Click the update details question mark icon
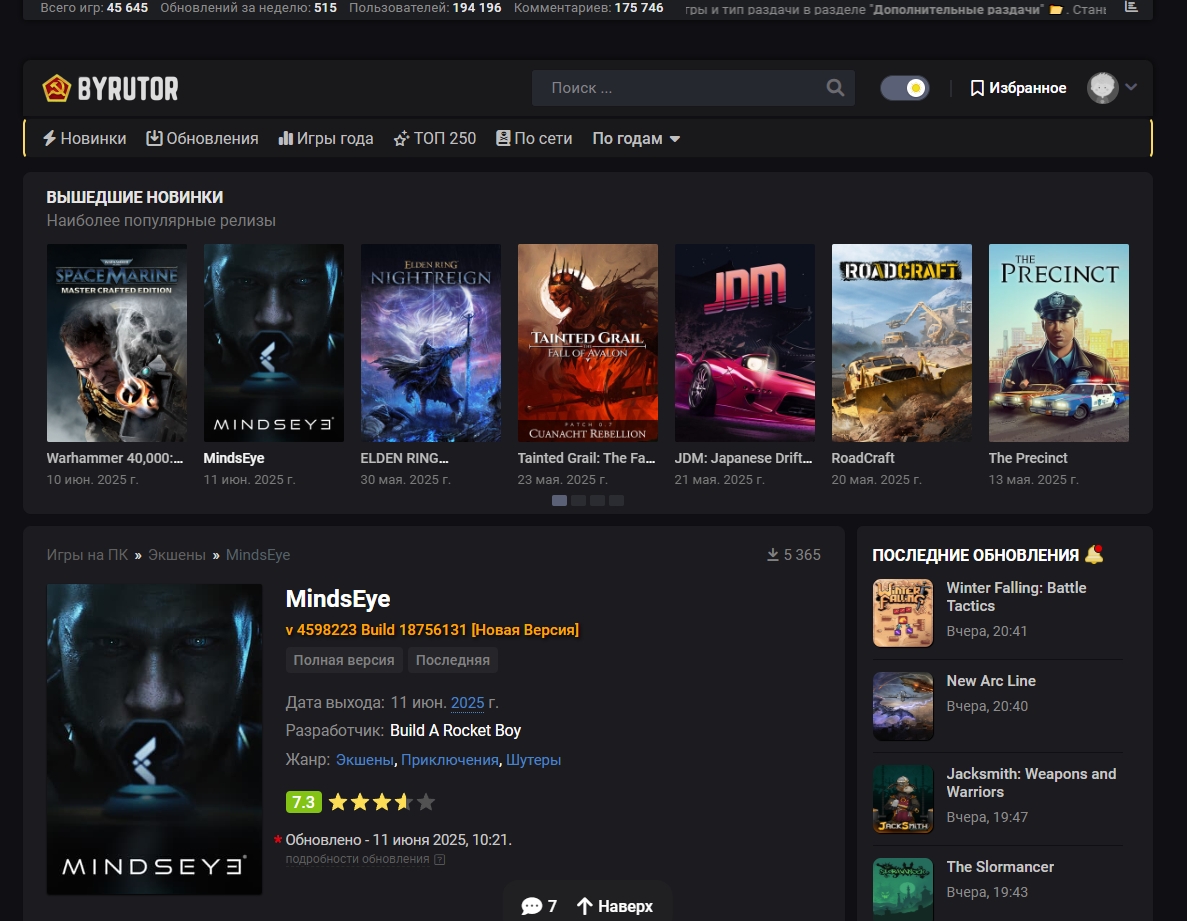 pos(440,860)
